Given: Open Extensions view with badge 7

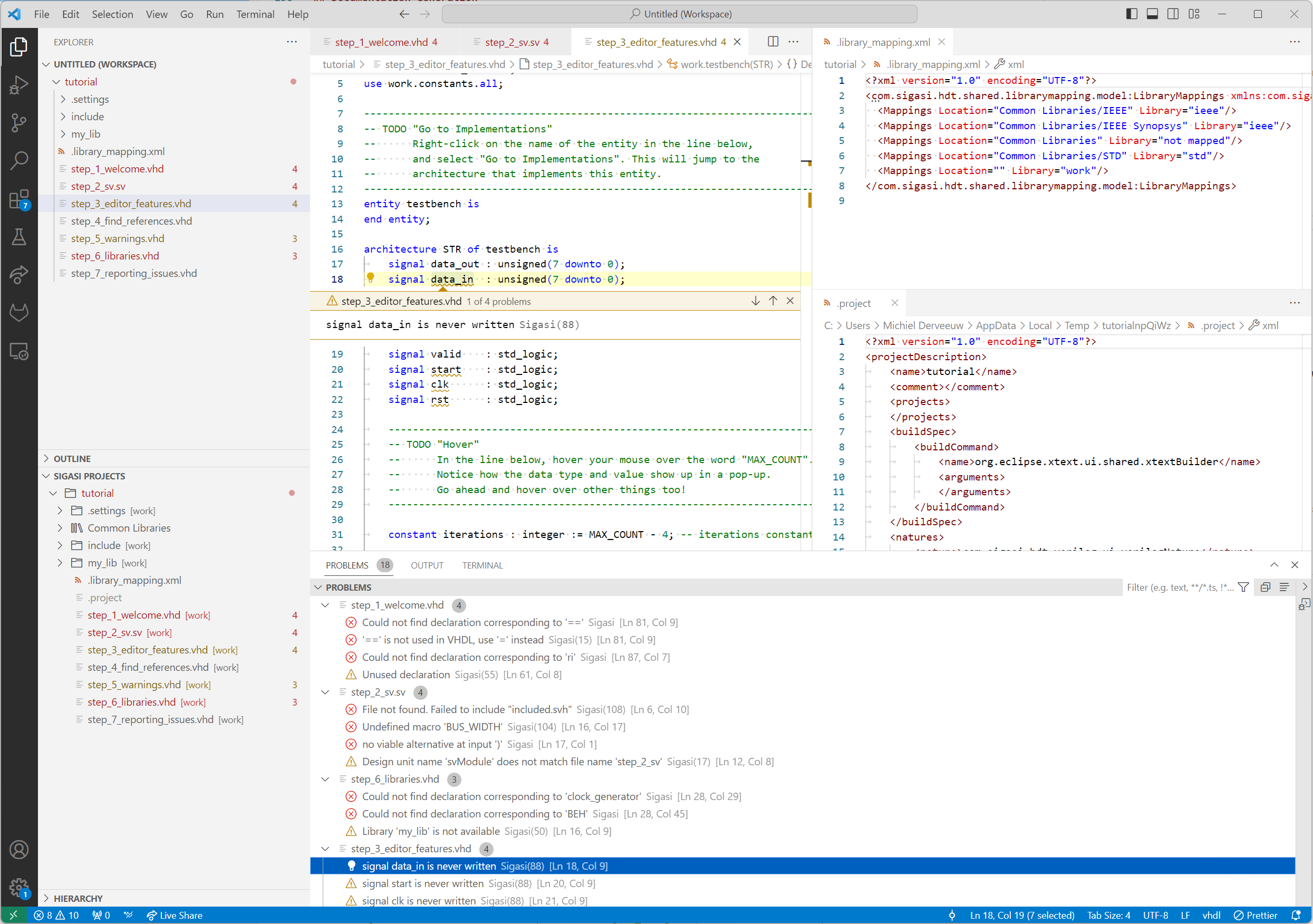Looking at the screenshot, I should pyautogui.click(x=19, y=199).
